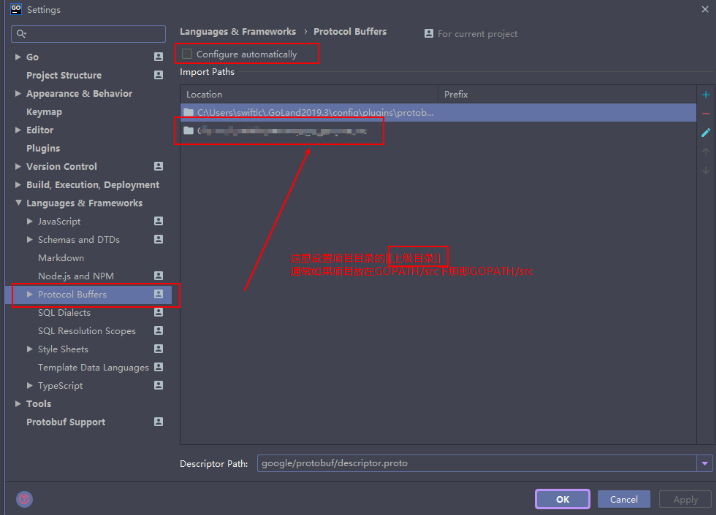Viewport: 716px width, 515px height.
Task: Click the project-level icon next to Go
Action: (x=158, y=57)
